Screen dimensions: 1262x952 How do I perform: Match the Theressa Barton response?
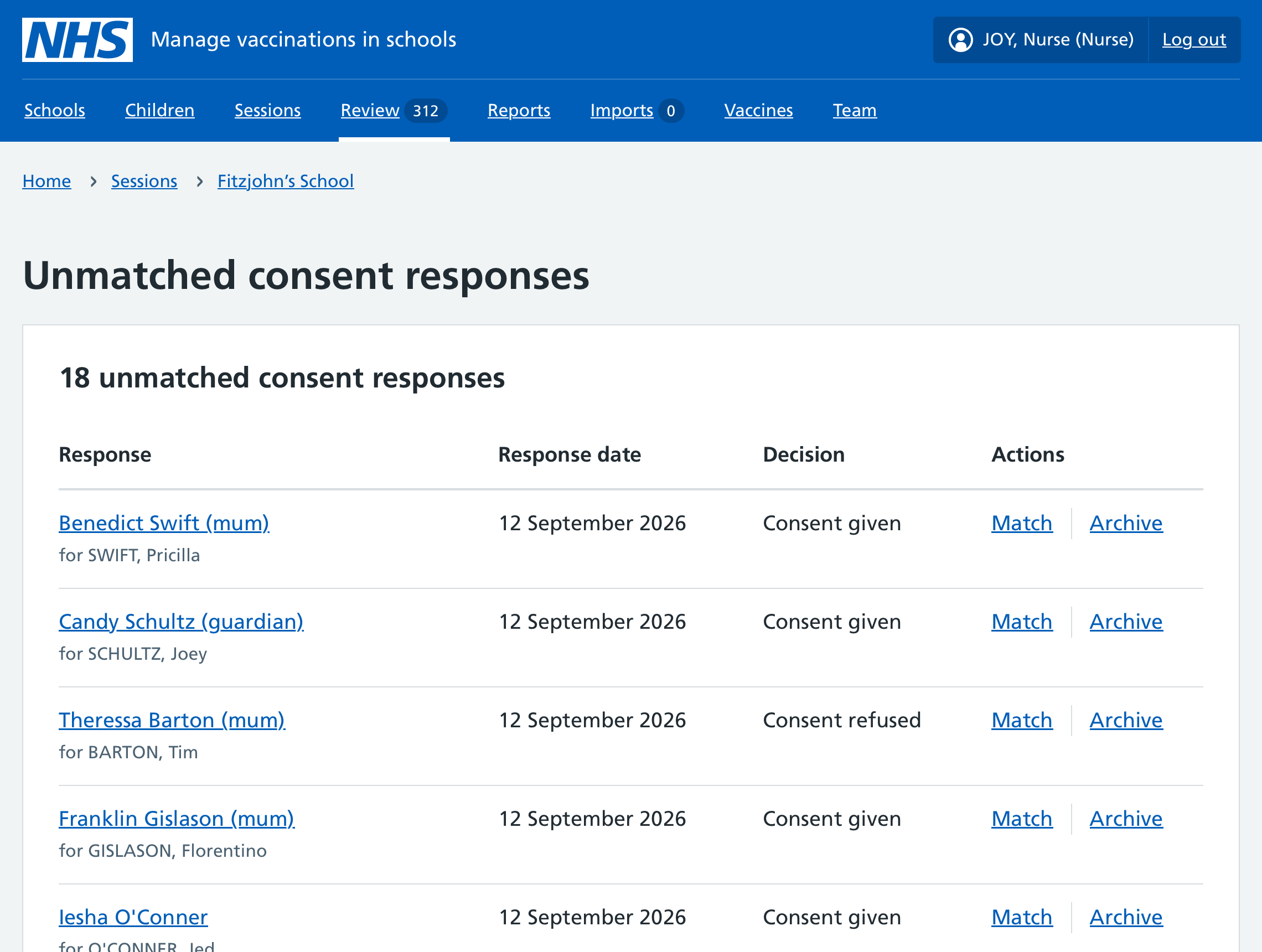(1022, 721)
